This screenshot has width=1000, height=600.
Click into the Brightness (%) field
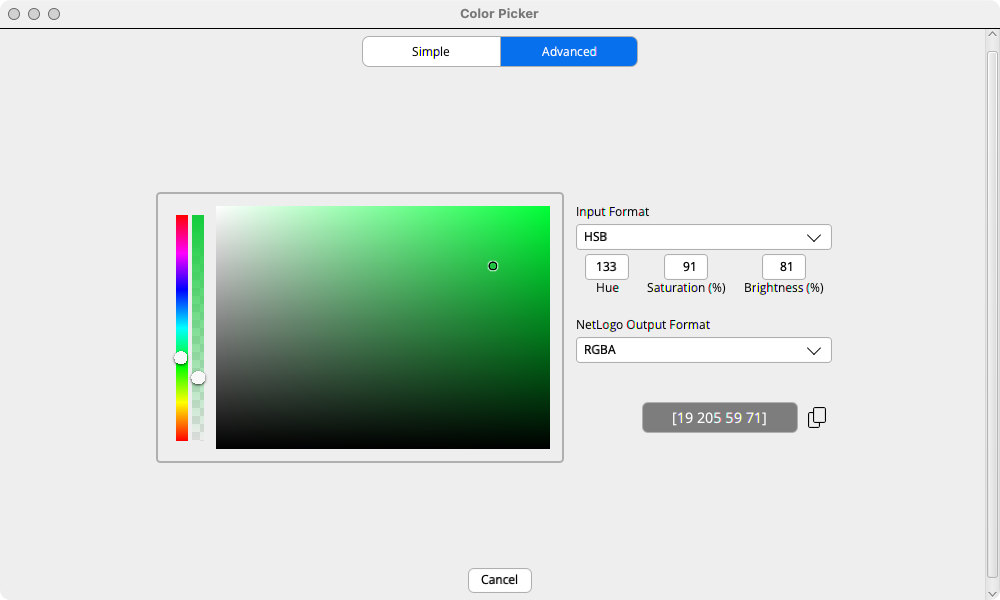point(783,267)
